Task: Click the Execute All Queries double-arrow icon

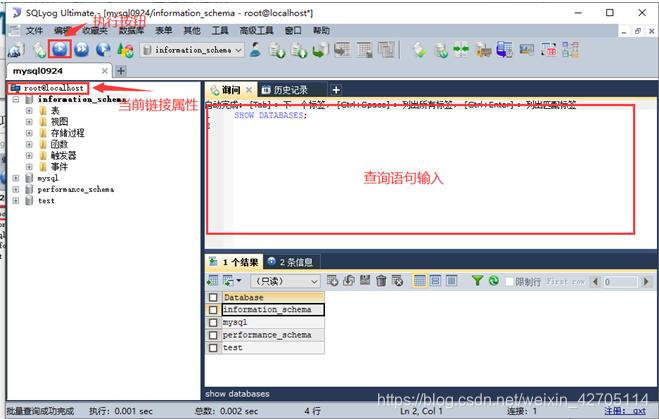Action: pos(82,50)
